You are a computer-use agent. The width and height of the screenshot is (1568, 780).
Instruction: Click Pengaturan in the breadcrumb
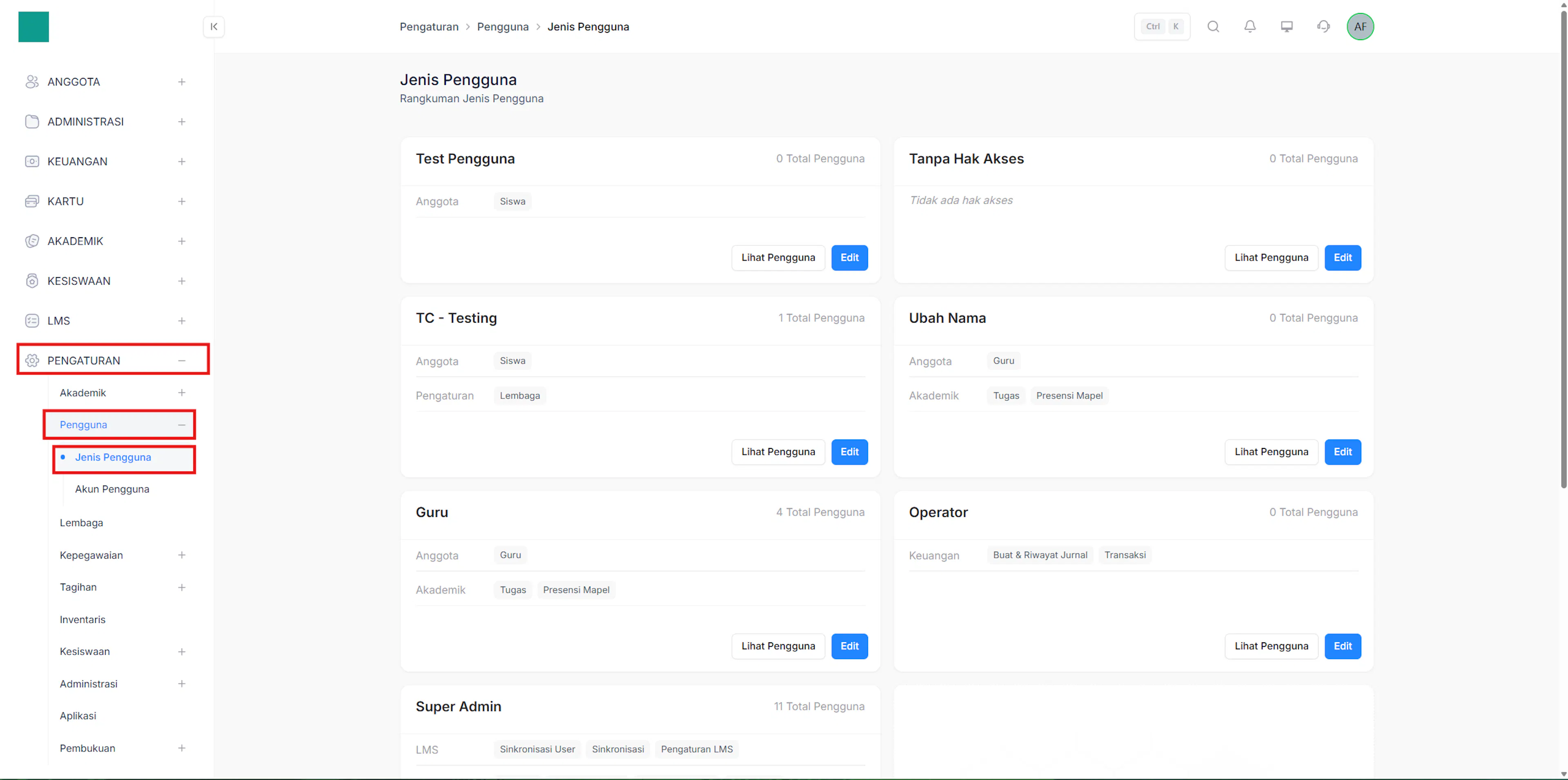tap(429, 27)
